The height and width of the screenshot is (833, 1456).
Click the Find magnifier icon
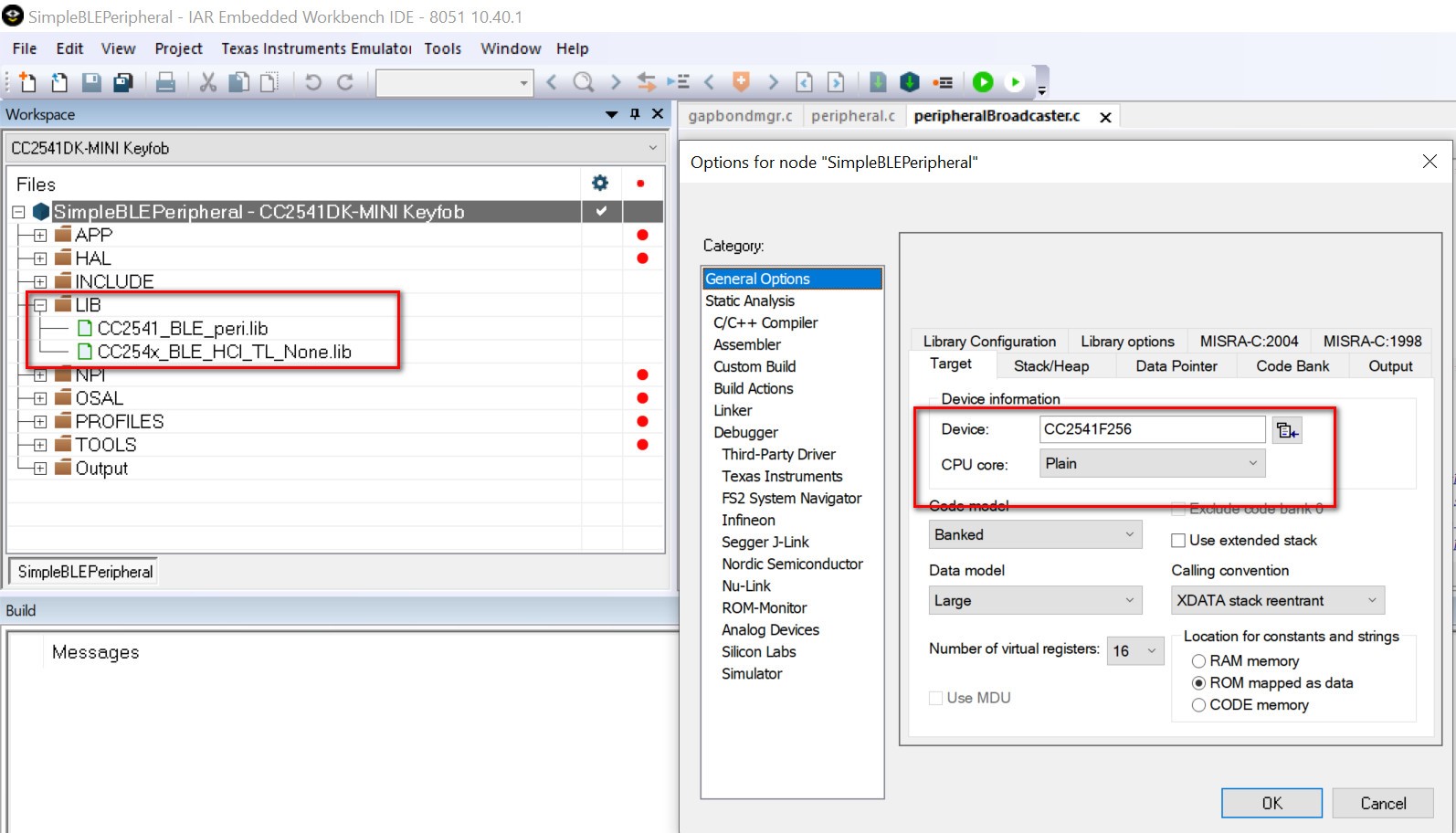coord(583,82)
